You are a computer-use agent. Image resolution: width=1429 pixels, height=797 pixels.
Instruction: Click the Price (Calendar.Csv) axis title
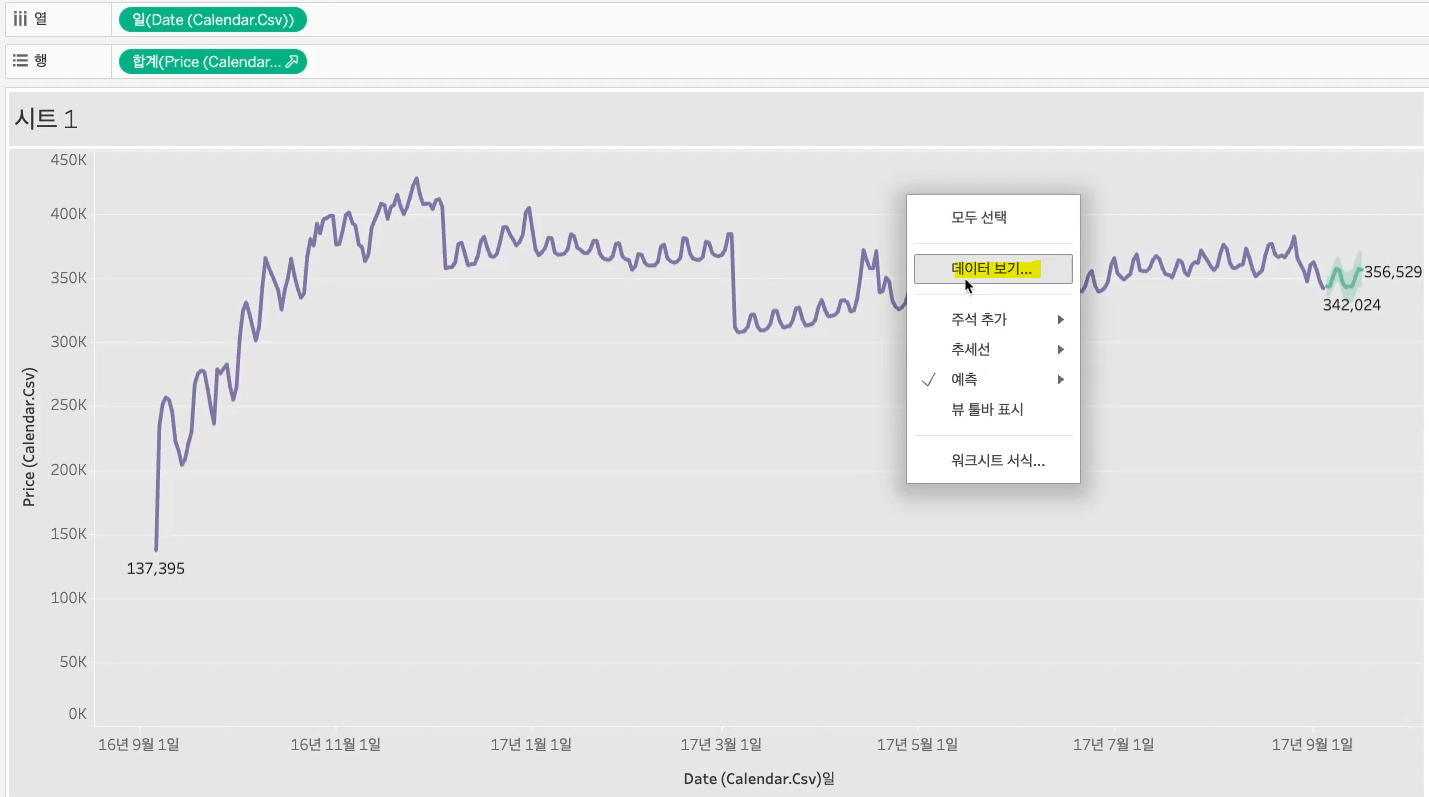[x=29, y=437]
